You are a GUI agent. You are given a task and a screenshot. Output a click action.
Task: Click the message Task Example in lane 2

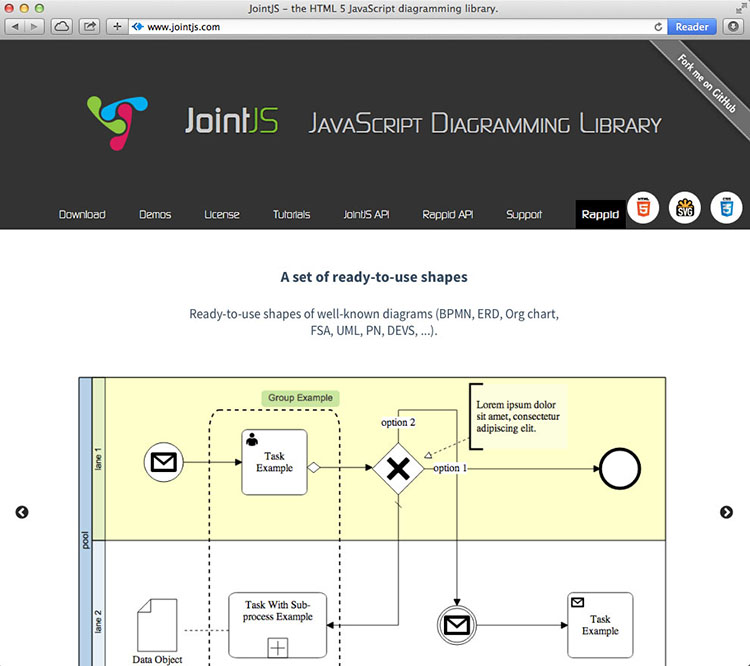pos(600,625)
